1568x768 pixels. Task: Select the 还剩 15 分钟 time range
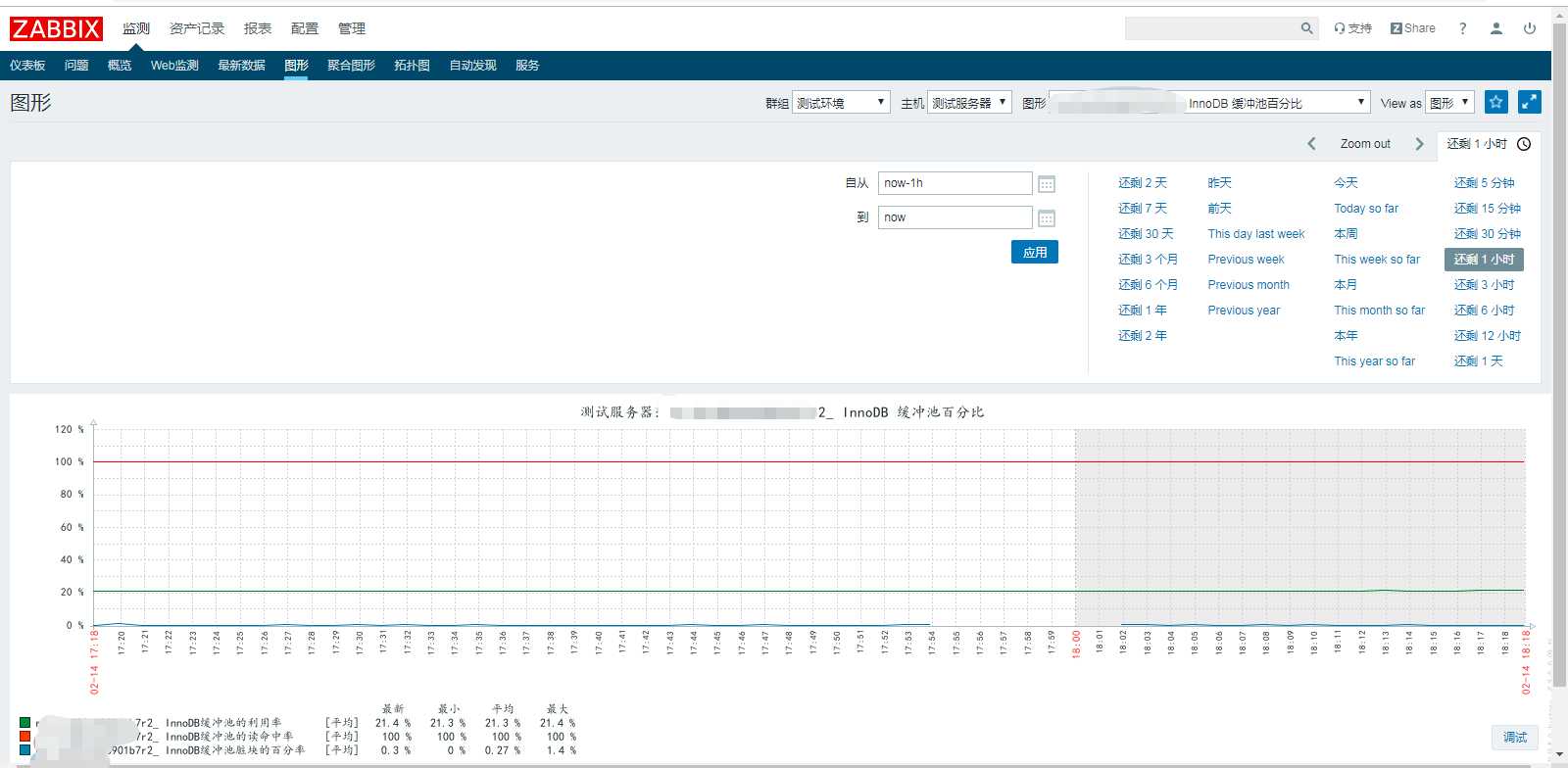coord(1487,209)
